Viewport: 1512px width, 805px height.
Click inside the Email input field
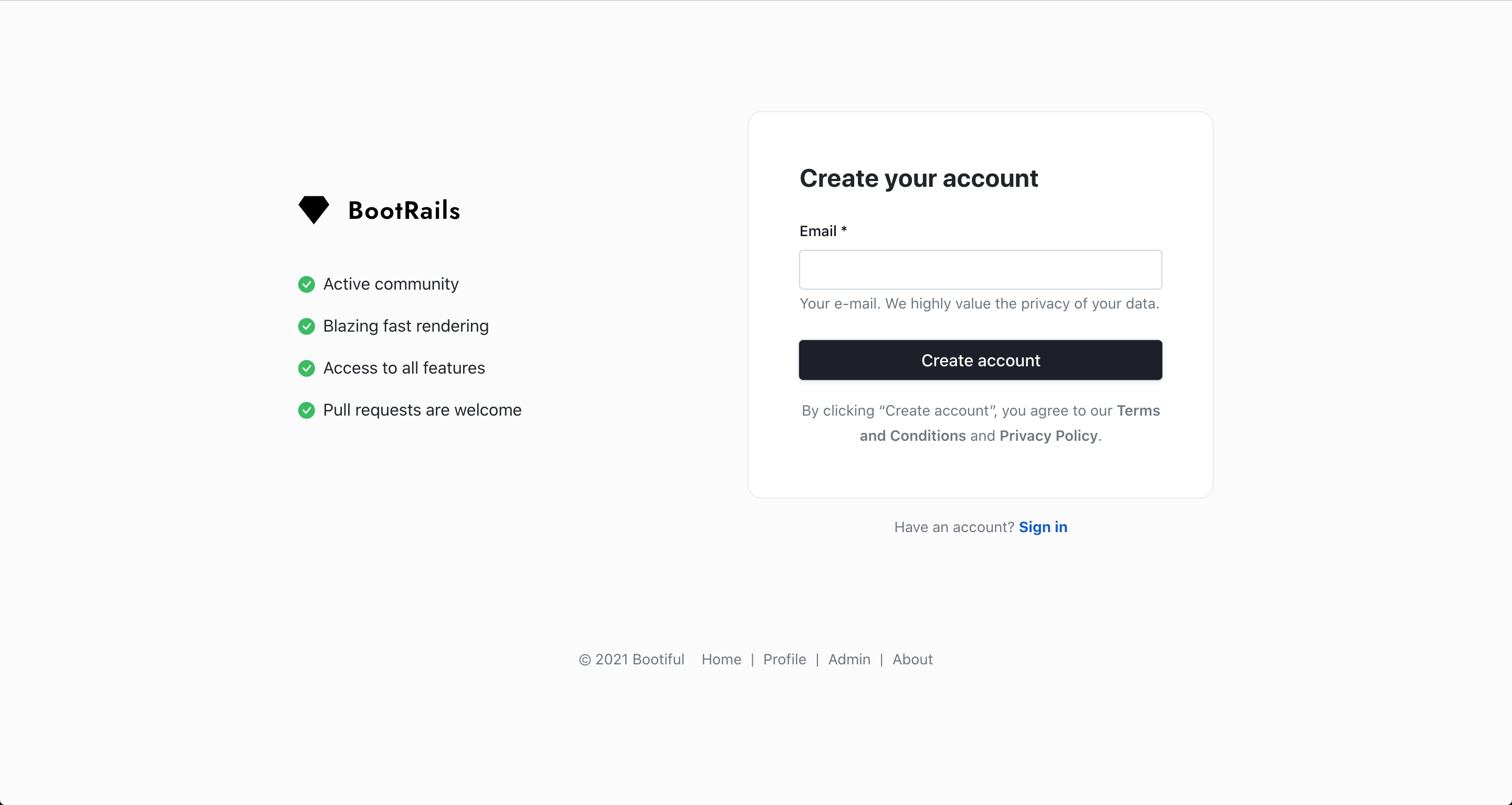[x=980, y=270]
